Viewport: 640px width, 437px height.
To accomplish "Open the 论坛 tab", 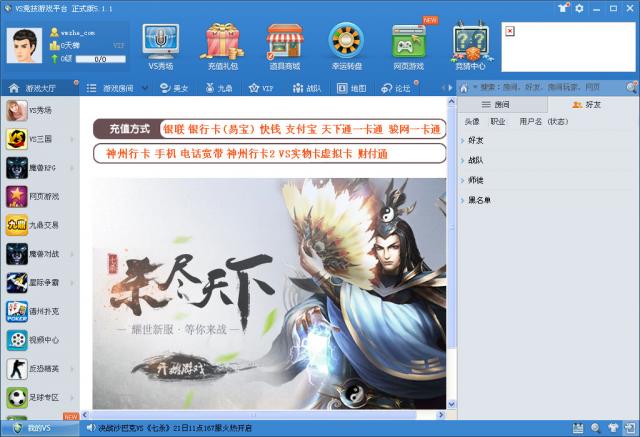I will [396, 88].
